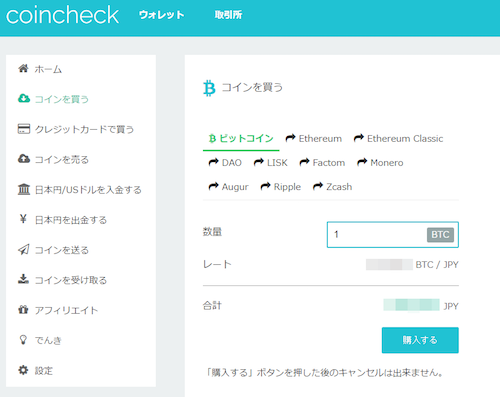Open コインを受け取る page
The height and width of the screenshot is (397, 500).
pos(71,280)
